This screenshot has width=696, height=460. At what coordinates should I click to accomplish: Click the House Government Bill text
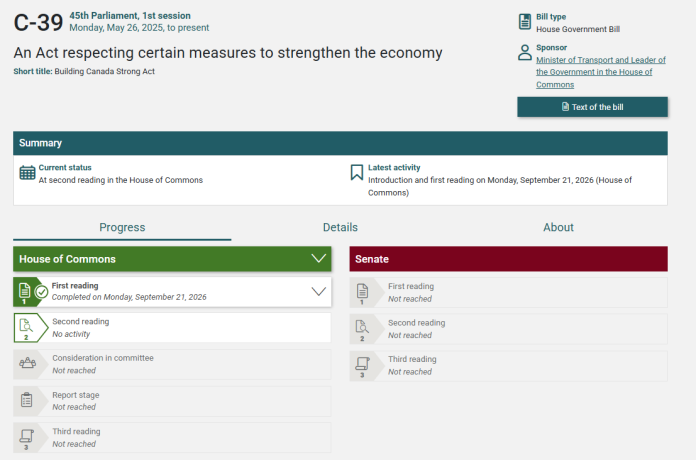click(578, 29)
